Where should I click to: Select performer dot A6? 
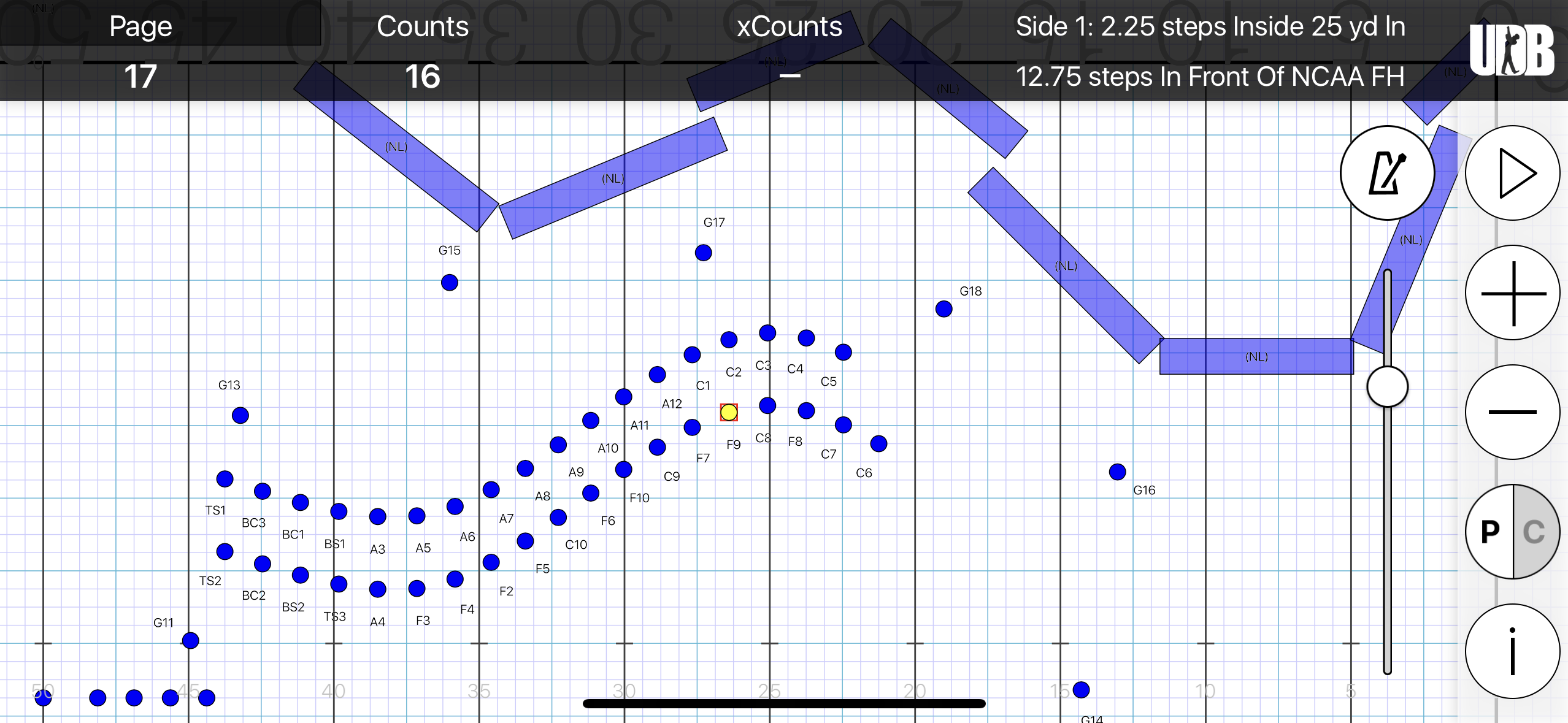coord(455,507)
